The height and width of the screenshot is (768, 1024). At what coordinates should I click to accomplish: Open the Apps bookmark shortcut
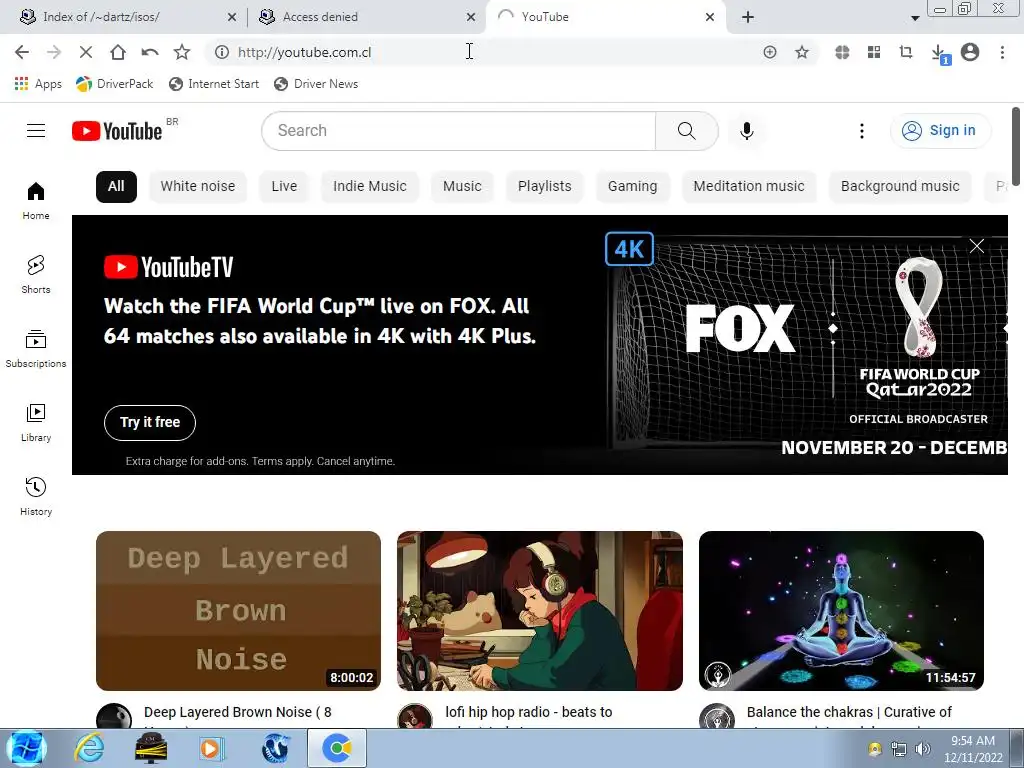pyautogui.click(x=38, y=84)
